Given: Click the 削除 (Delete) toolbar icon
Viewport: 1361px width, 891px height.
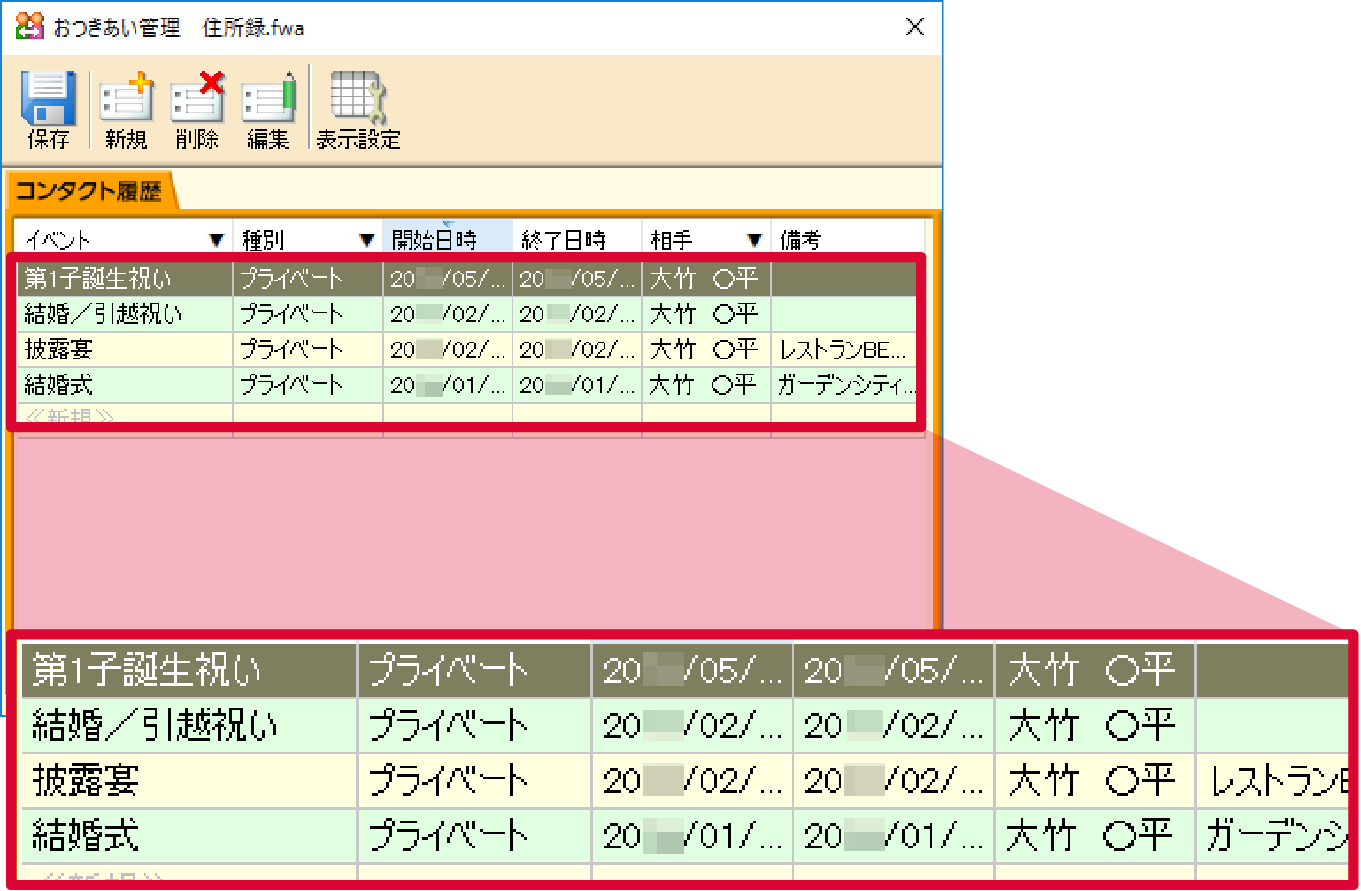Looking at the screenshot, I should [x=196, y=105].
